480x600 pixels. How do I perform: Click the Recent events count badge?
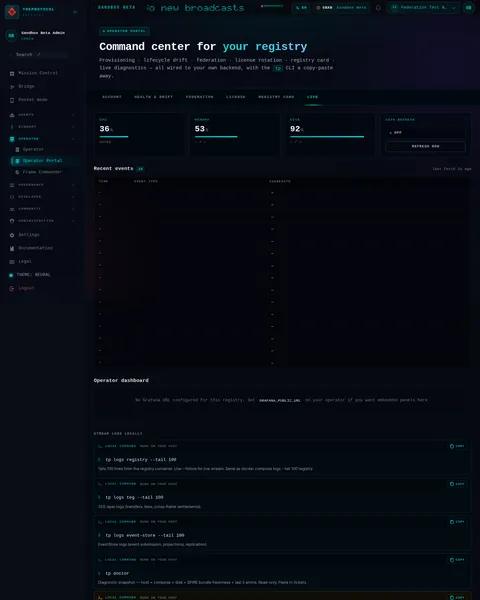(140, 169)
